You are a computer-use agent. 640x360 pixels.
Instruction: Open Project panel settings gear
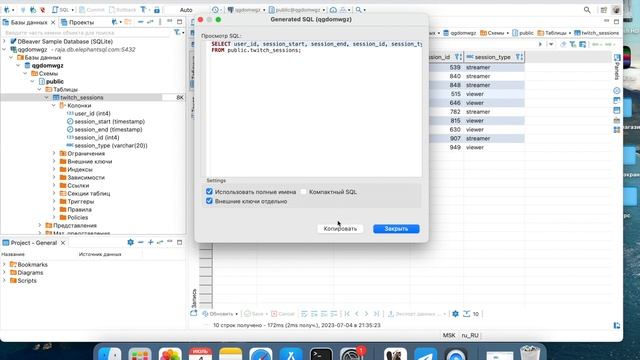(x=131, y=242)
